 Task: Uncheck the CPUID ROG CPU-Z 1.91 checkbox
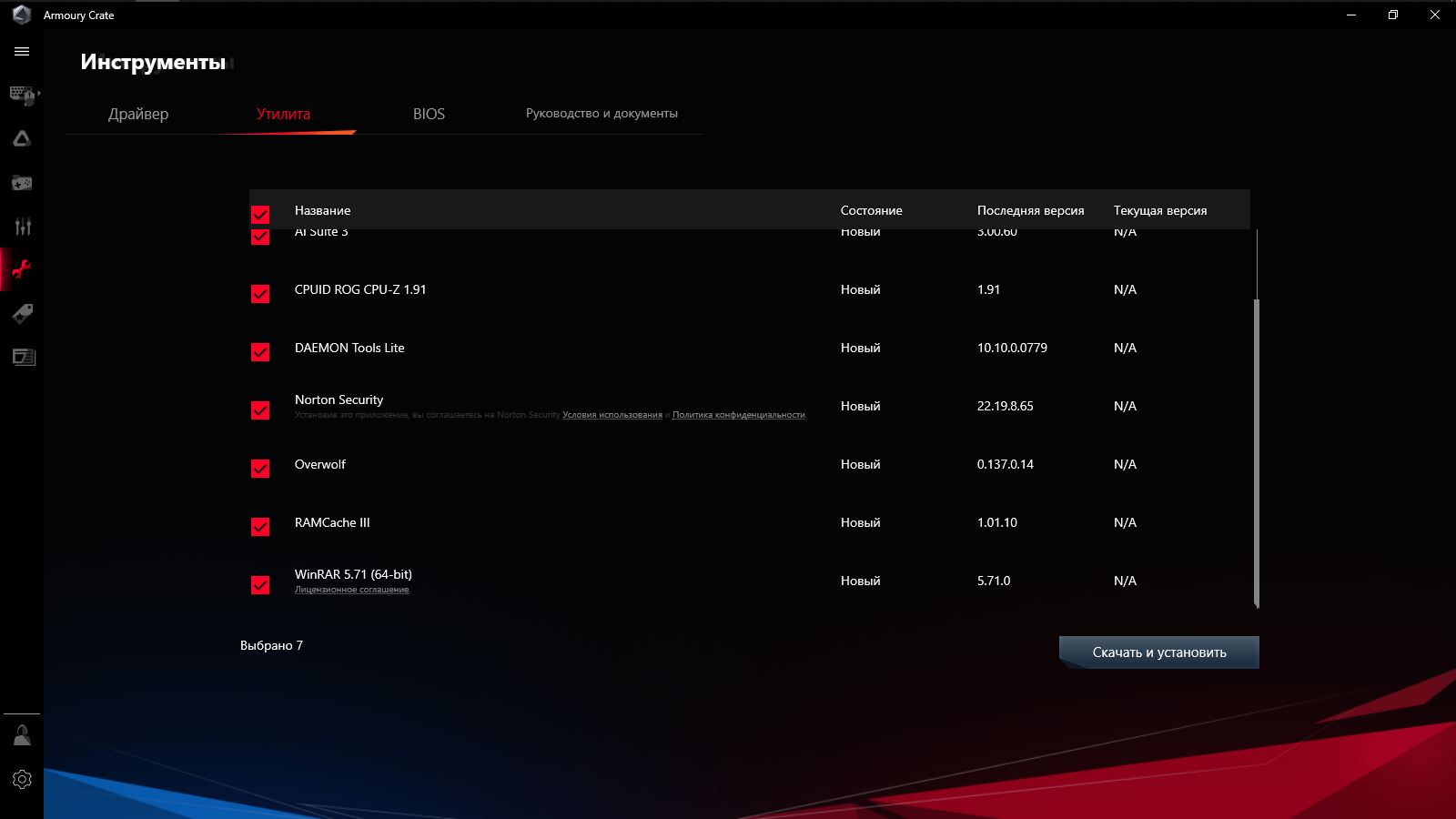coord(260,294)
